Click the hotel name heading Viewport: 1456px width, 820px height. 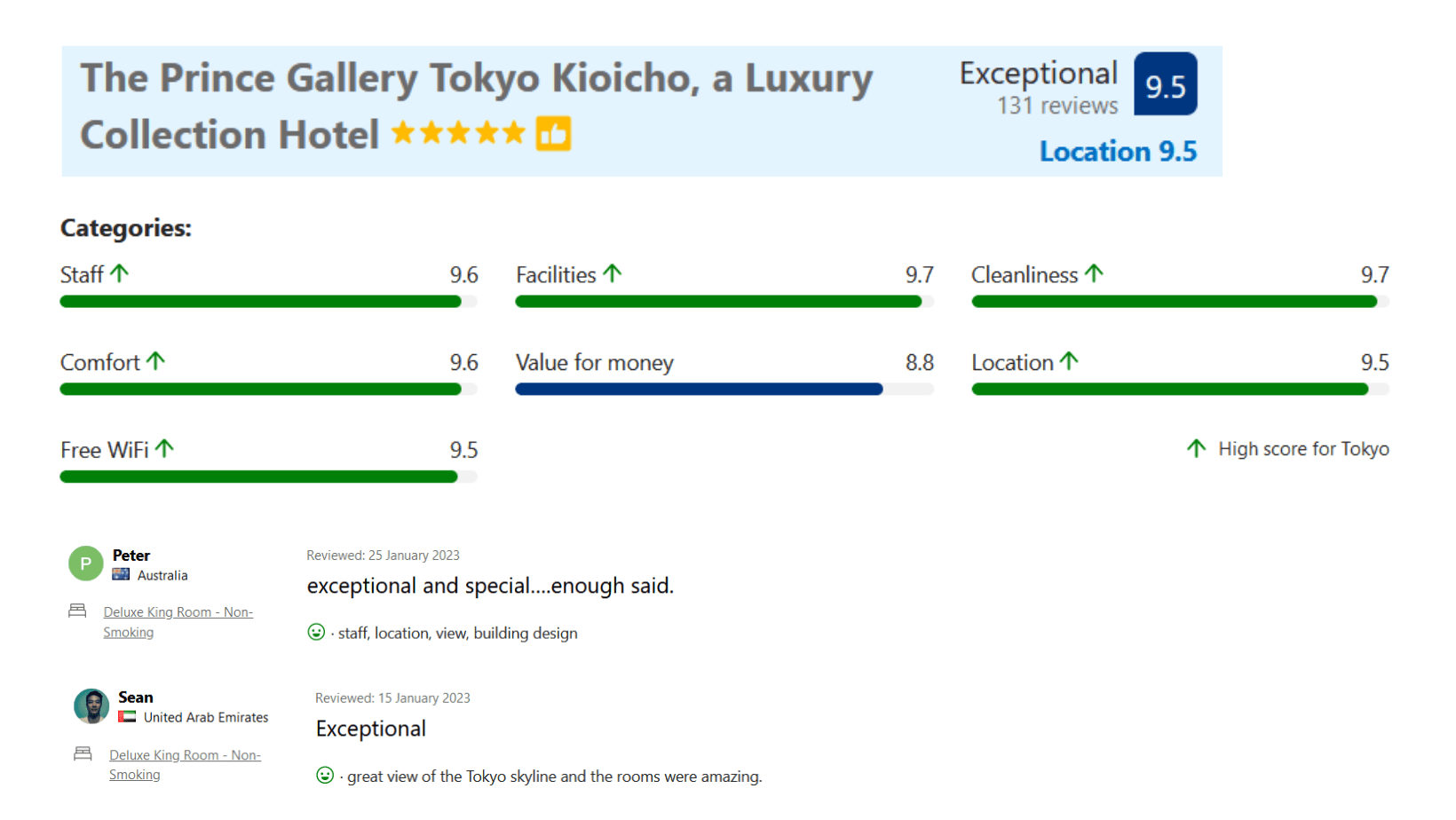(x=477, y=106)
